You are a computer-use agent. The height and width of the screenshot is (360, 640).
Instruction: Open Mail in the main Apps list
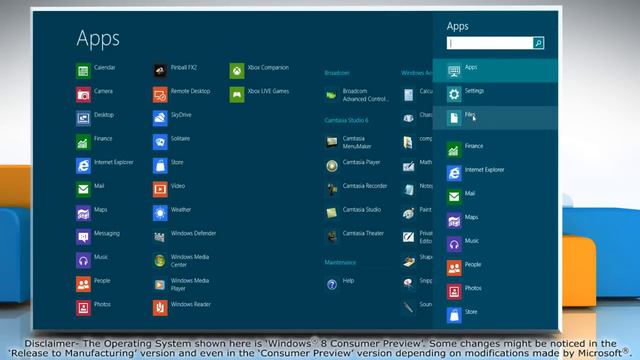coord(83,189)
